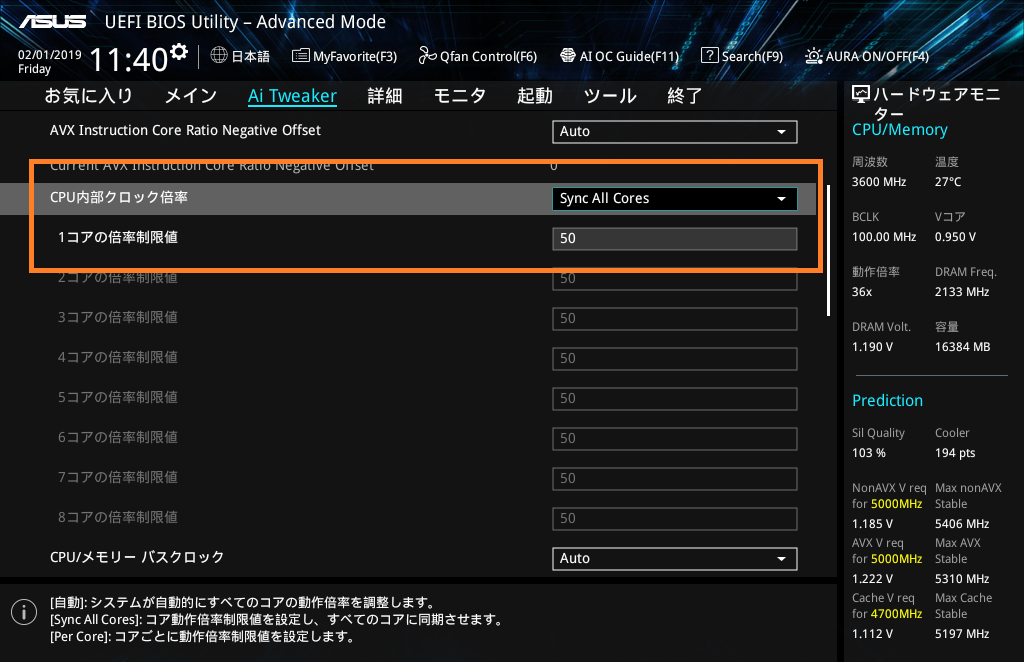
Task: Click the 7コアの倍率制限値 value field
Action: pyautogui.click(x=675, y=479)
